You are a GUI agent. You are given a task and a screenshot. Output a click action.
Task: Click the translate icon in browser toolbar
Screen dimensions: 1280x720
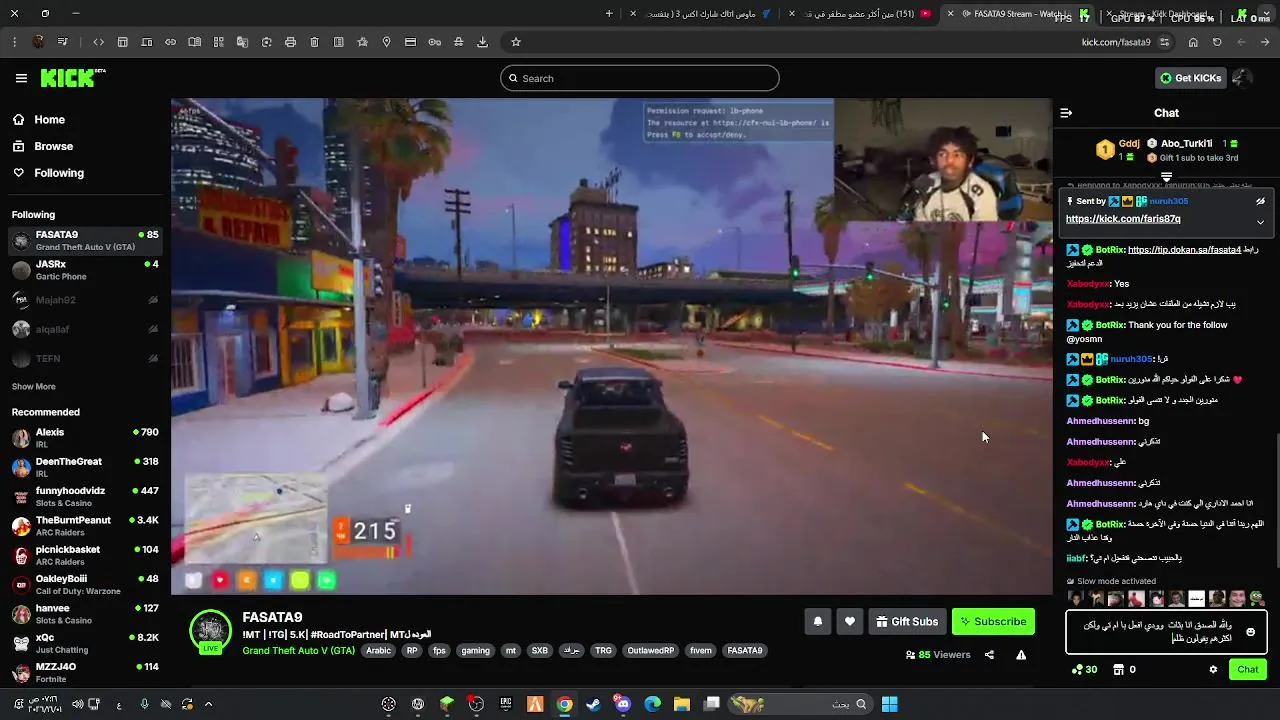pos(242,42)
